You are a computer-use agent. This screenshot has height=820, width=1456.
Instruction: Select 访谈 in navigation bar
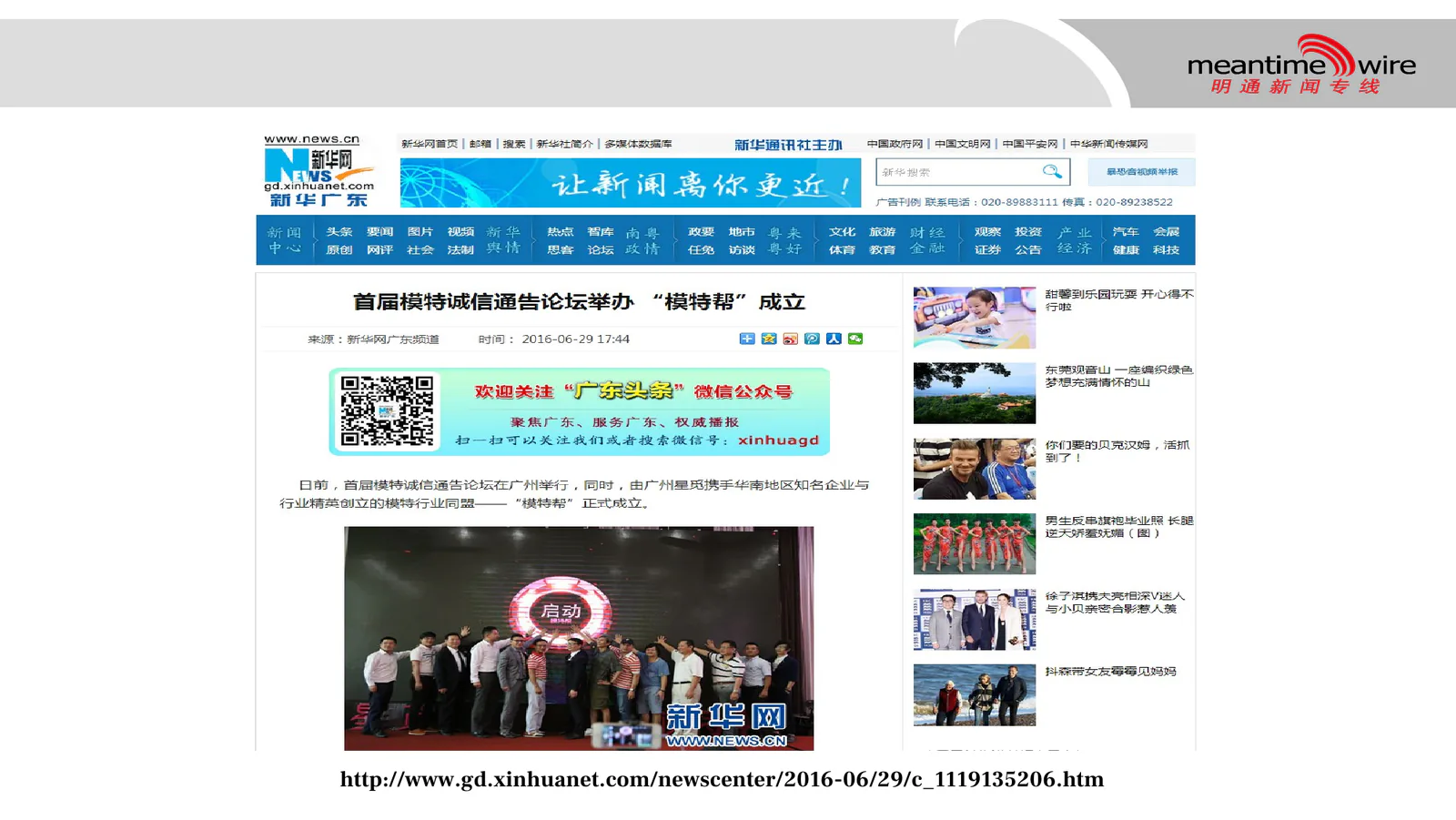point(742,250)
